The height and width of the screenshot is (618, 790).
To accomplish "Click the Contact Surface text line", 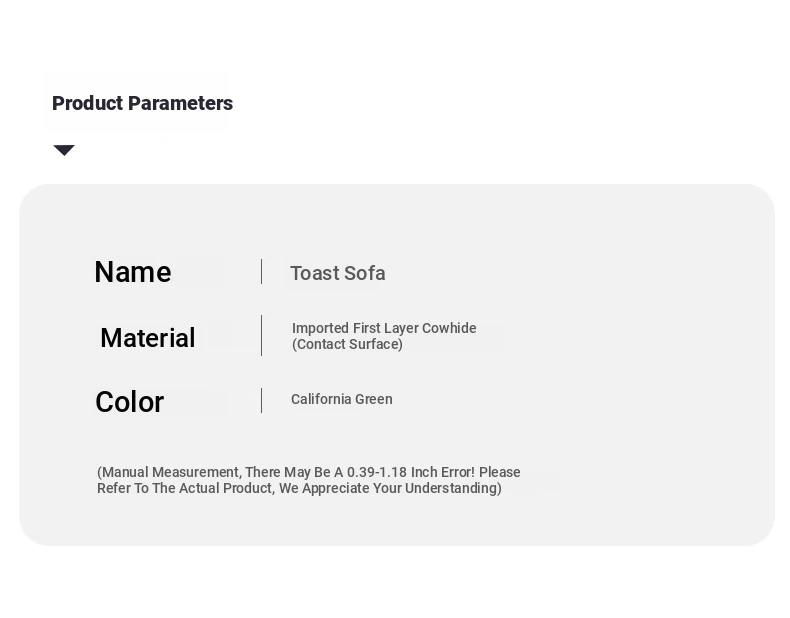I will click(x=347, y=344).
